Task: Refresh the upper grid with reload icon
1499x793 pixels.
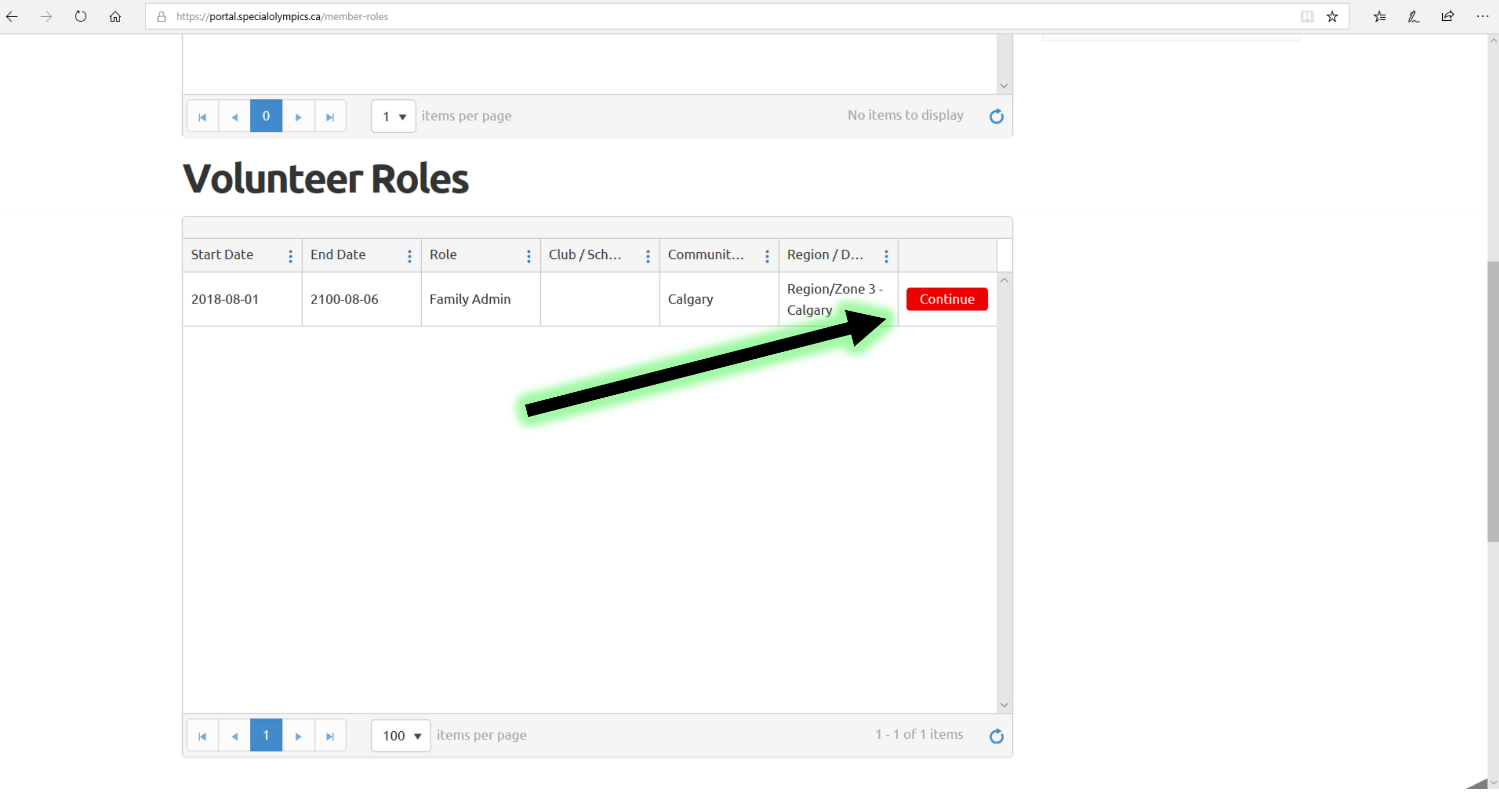Action: [x=996, y=116]
